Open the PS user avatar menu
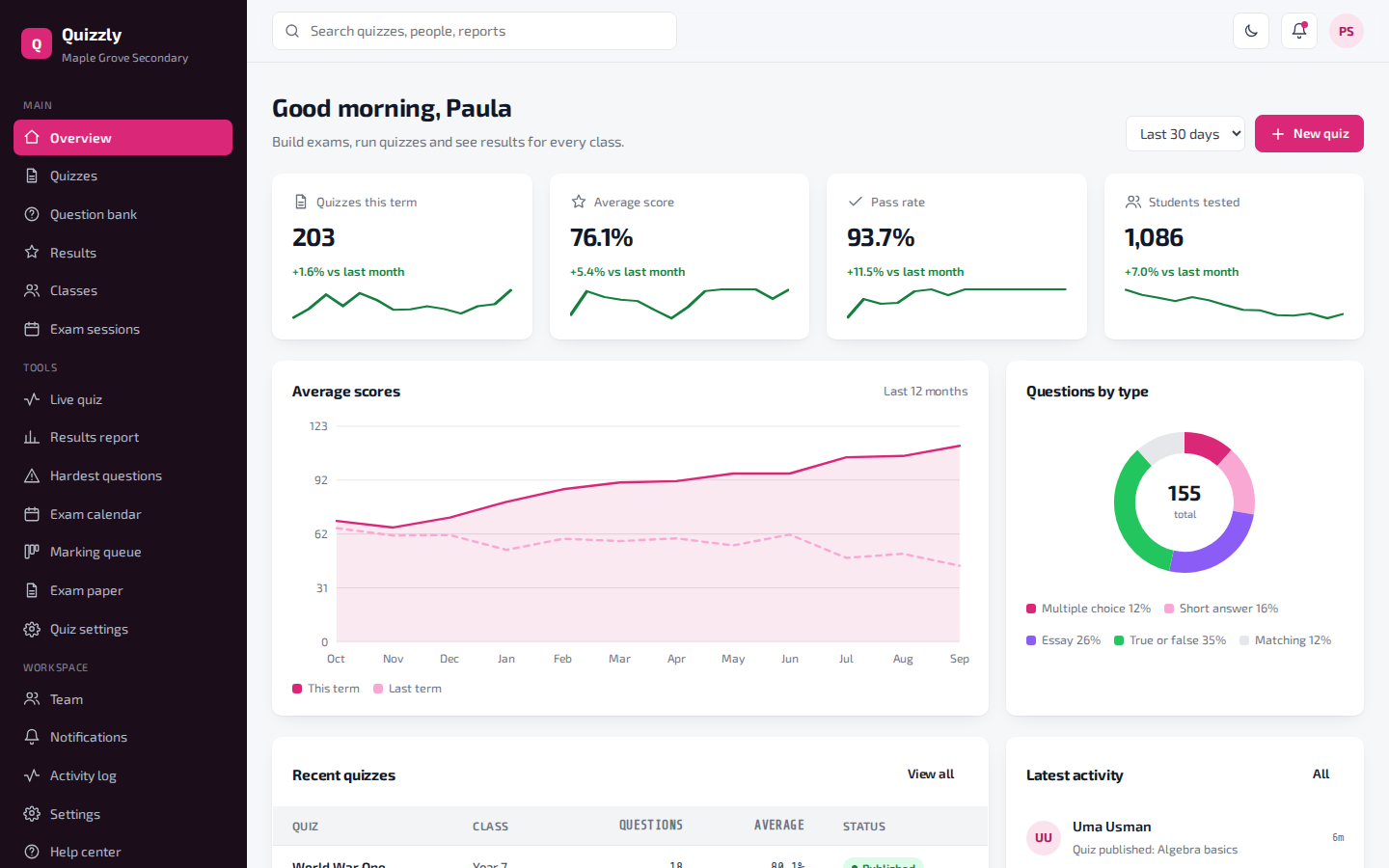This screenshot has width=1389, height=868. pos(1347,31)
